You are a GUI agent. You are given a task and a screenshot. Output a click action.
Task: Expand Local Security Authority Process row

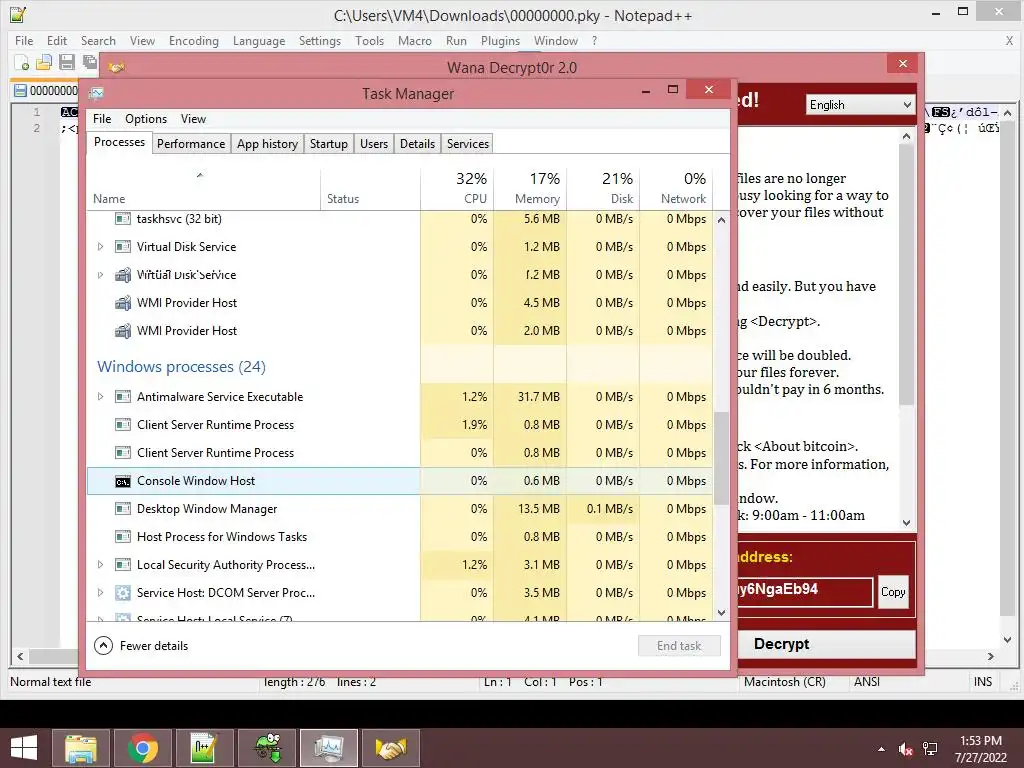coord(100,565)
